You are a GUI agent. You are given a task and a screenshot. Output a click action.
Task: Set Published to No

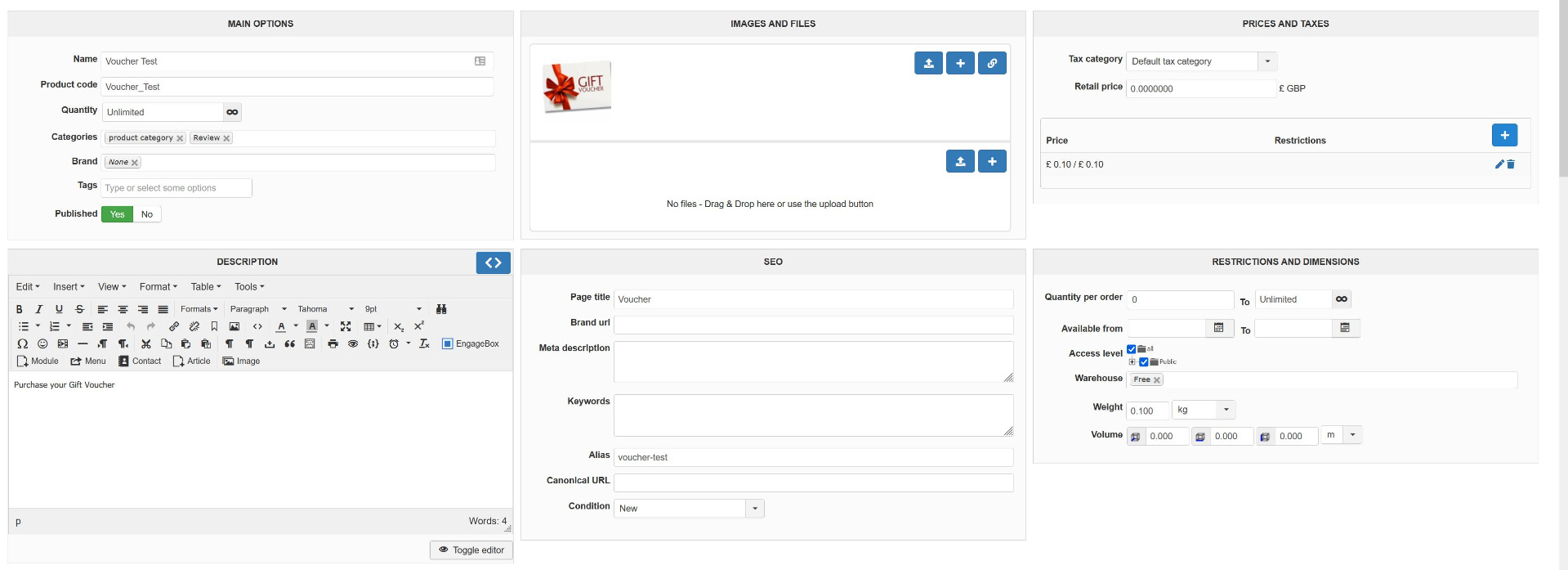coord(147,214)
